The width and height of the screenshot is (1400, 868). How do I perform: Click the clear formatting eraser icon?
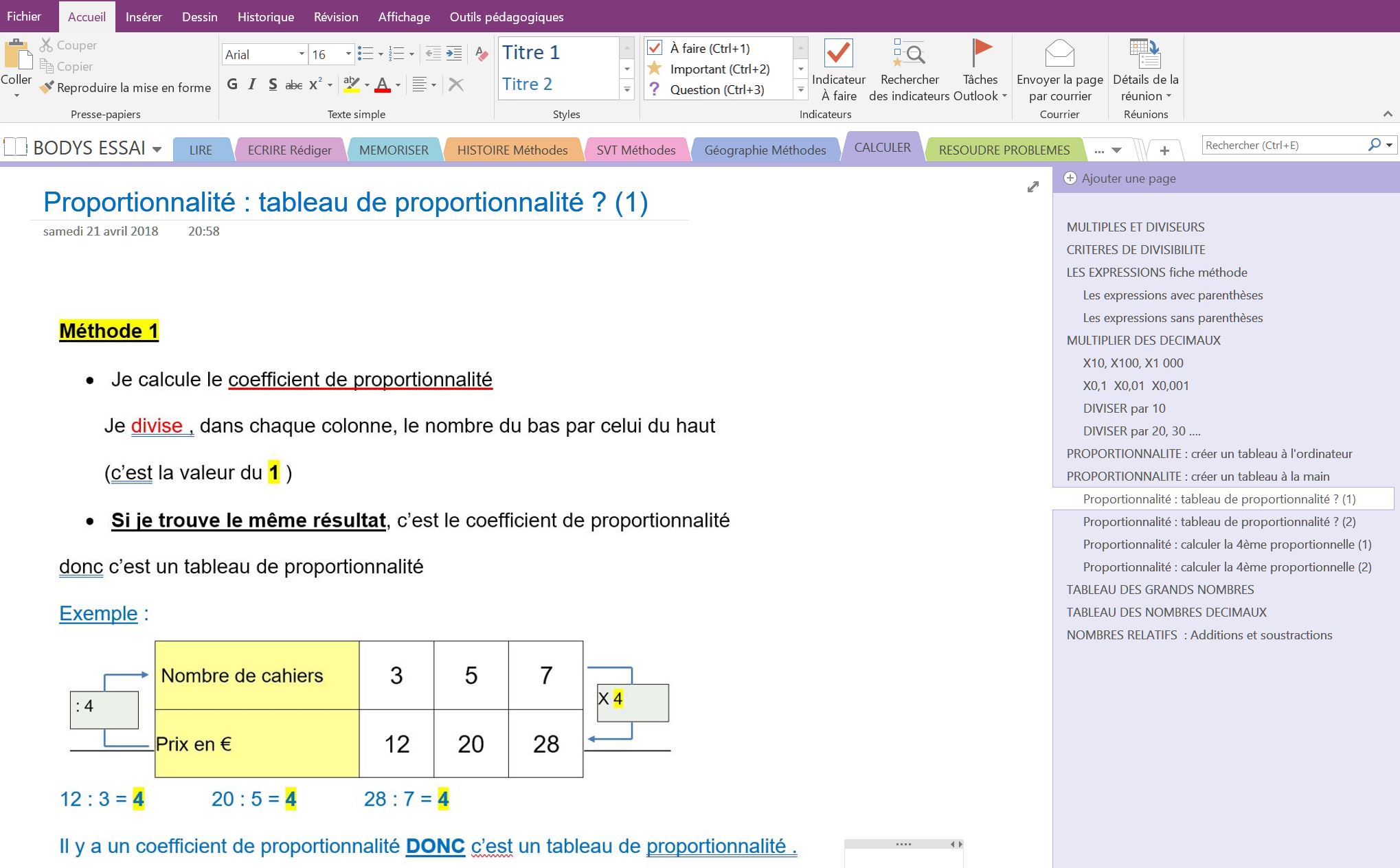tap(482, 54)
